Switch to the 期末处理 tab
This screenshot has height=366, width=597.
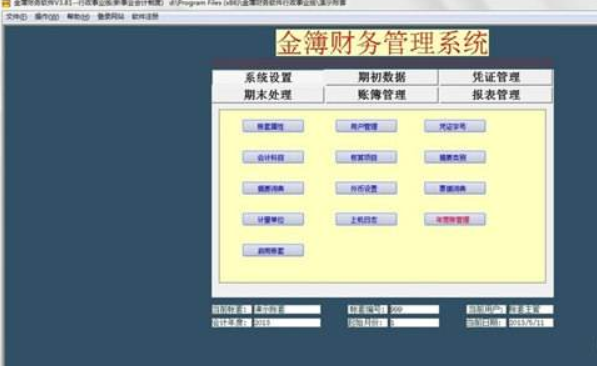click(x=268, y=94)
